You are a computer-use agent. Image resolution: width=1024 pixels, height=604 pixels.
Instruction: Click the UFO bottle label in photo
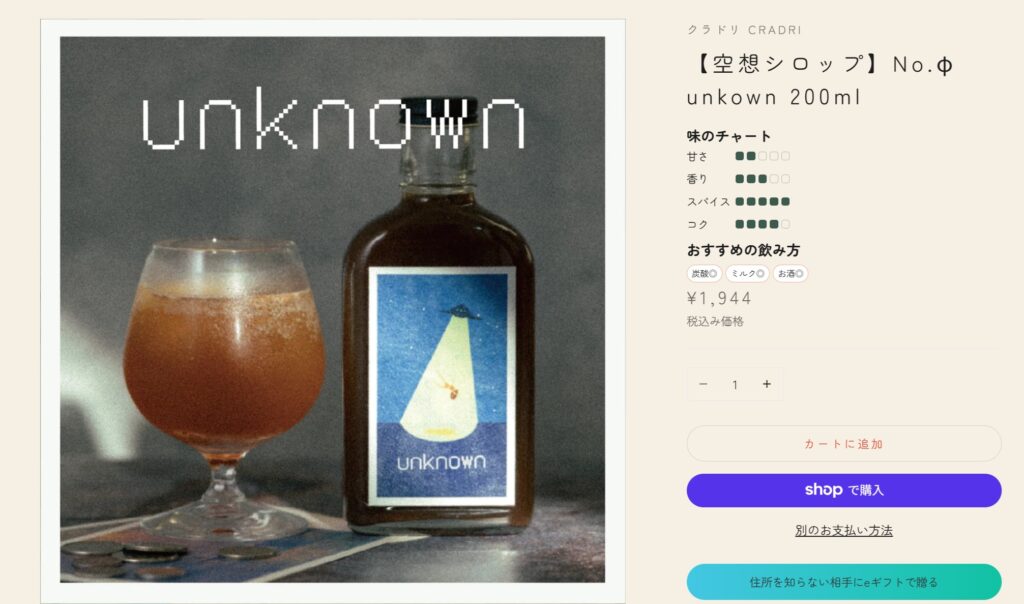[x=441, y=386]
